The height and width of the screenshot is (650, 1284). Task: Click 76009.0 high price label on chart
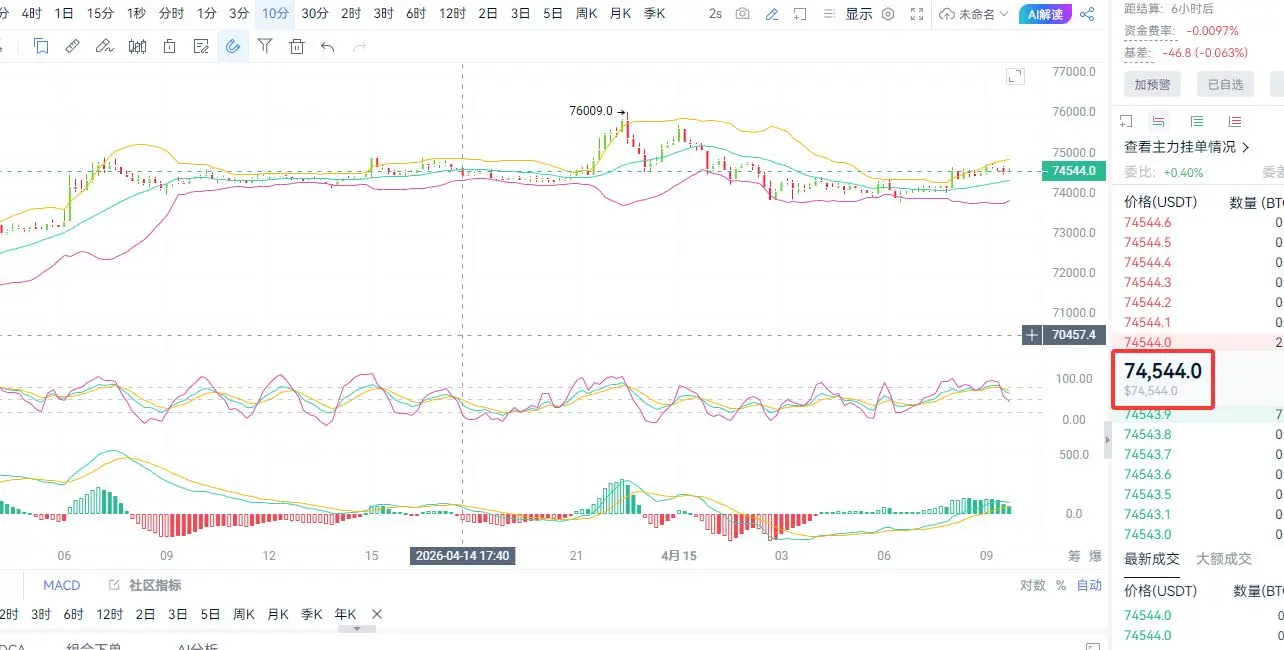click(x=590, y=111)
